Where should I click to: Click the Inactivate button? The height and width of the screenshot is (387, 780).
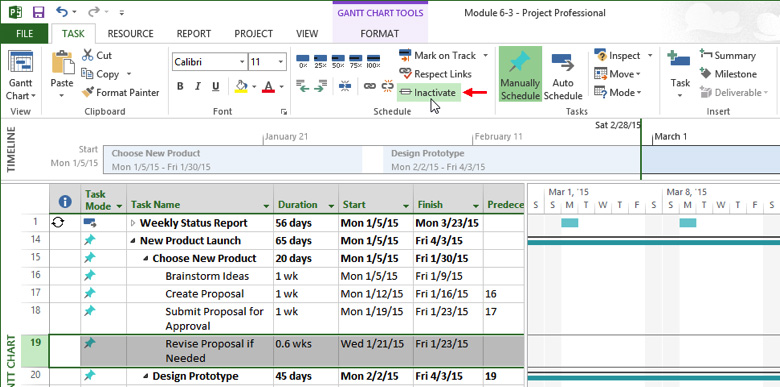429,93
